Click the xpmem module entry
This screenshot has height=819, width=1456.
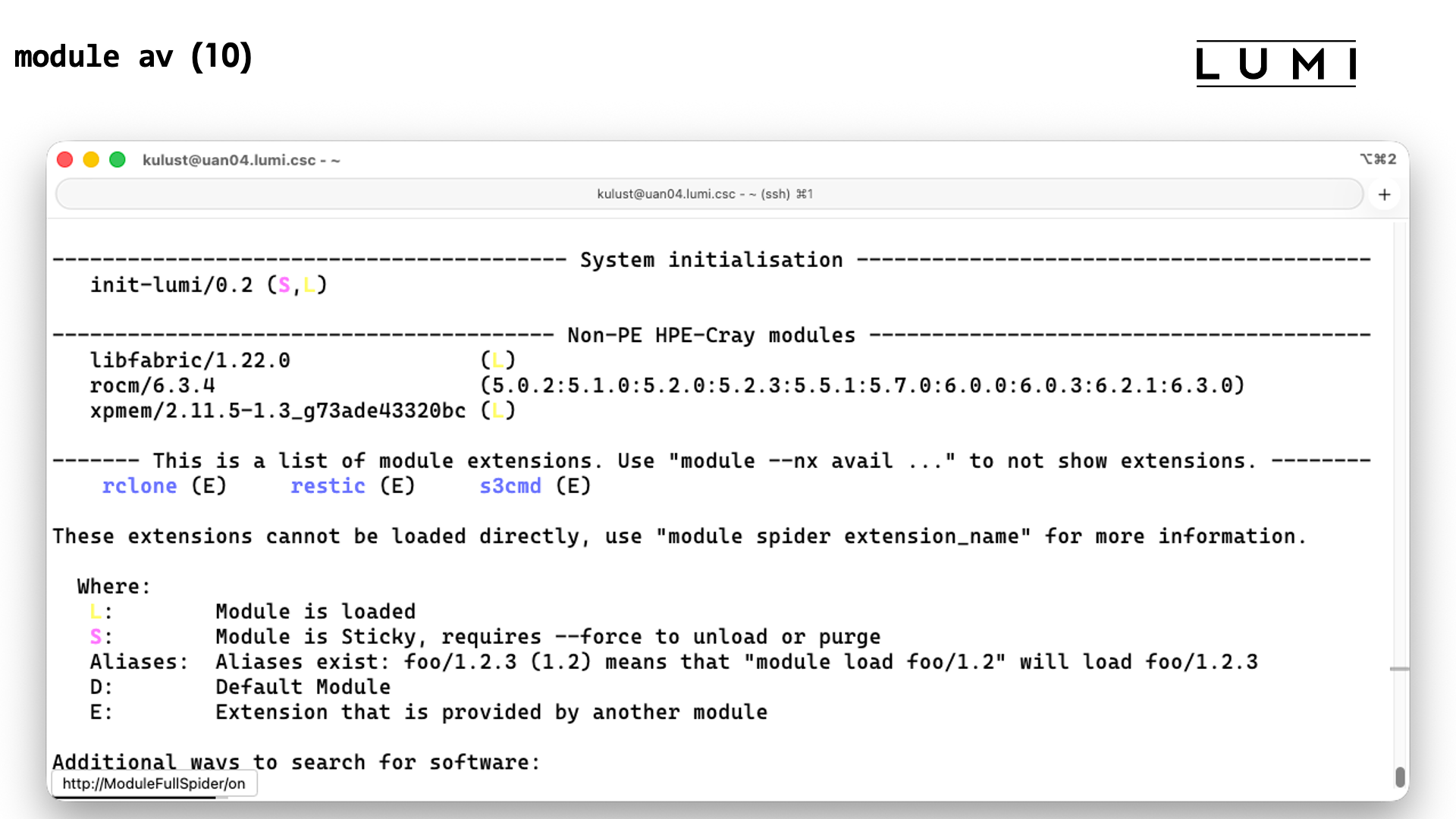[278, 410]
